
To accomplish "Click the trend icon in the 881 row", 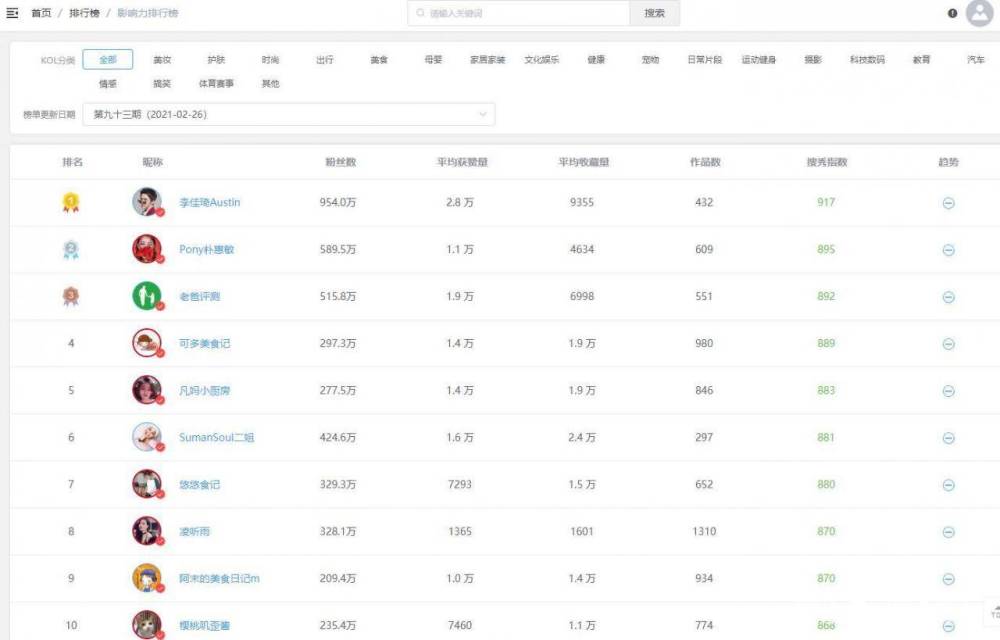I will (948, 438).
